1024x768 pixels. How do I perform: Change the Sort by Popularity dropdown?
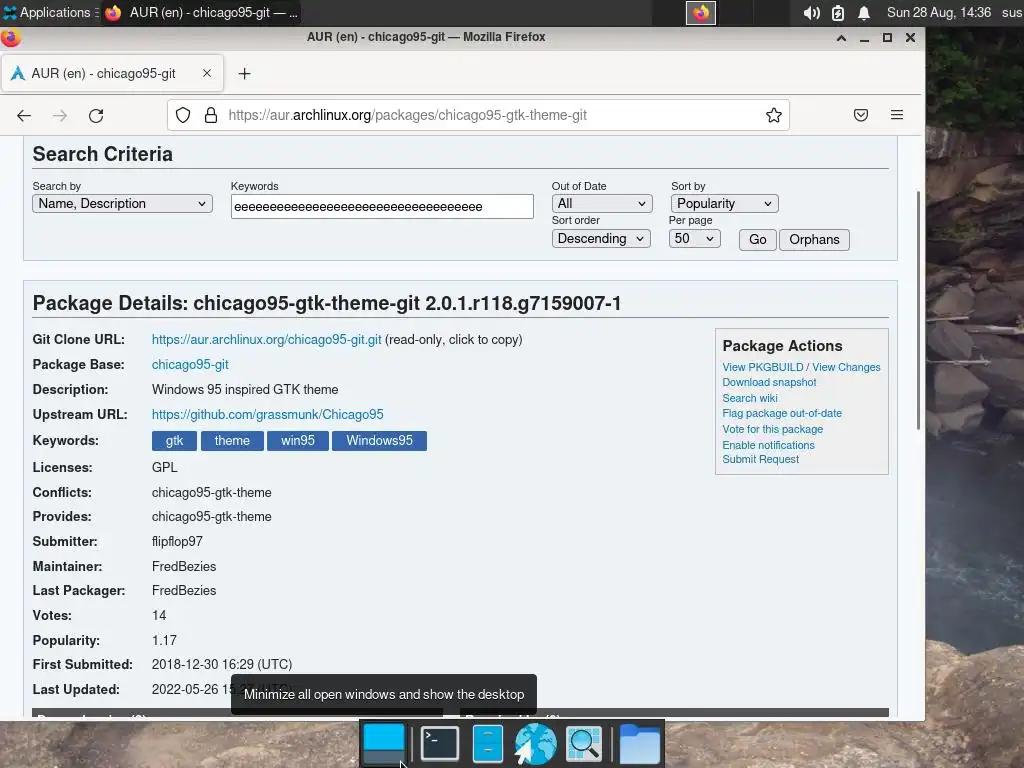[724, 204]
